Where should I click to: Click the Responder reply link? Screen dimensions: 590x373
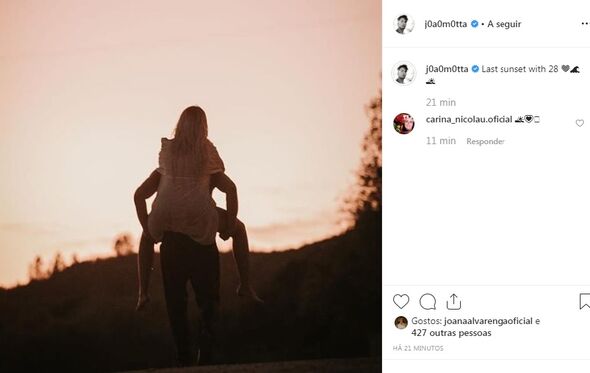(x=485, y=141)
